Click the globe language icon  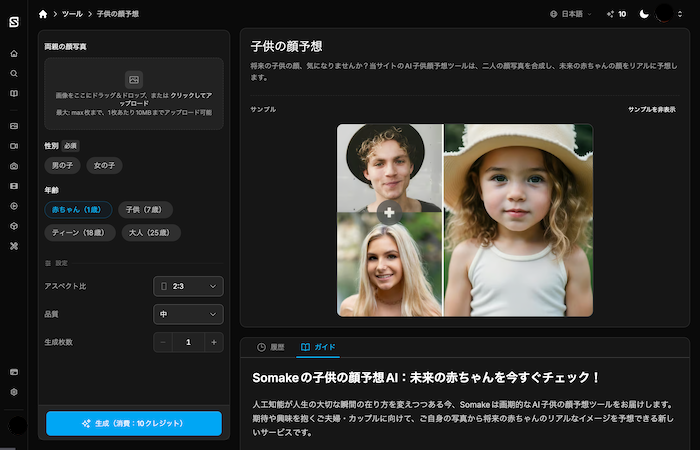click(554, 14)
